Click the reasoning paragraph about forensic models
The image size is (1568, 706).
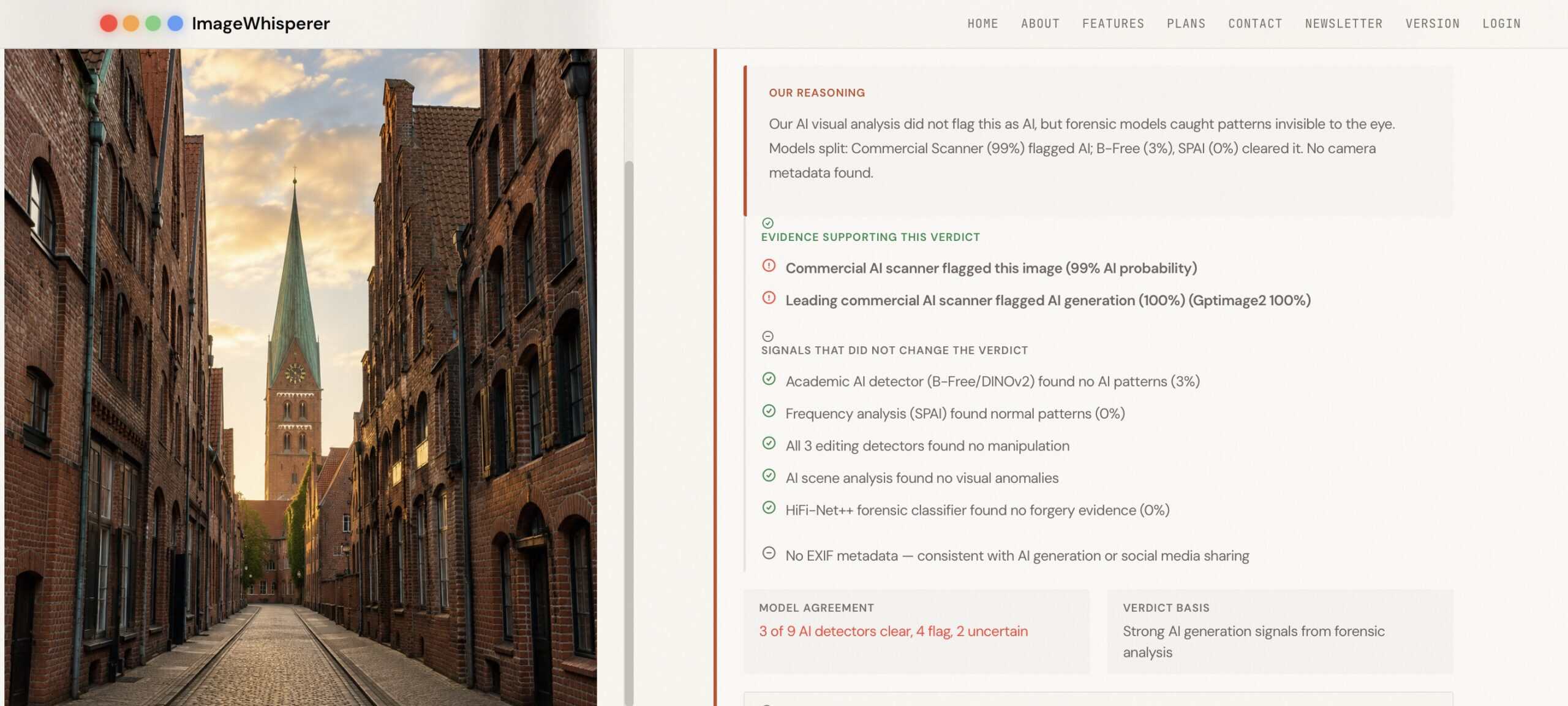(x=1082, y=148)
